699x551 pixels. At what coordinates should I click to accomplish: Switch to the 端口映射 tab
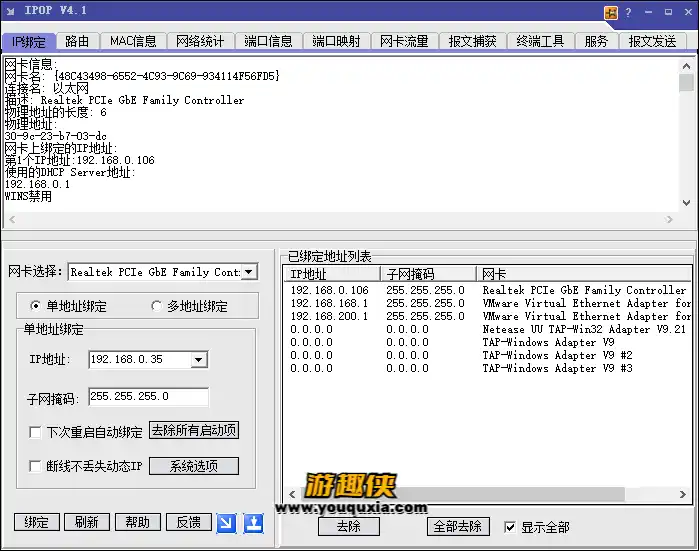336,41
